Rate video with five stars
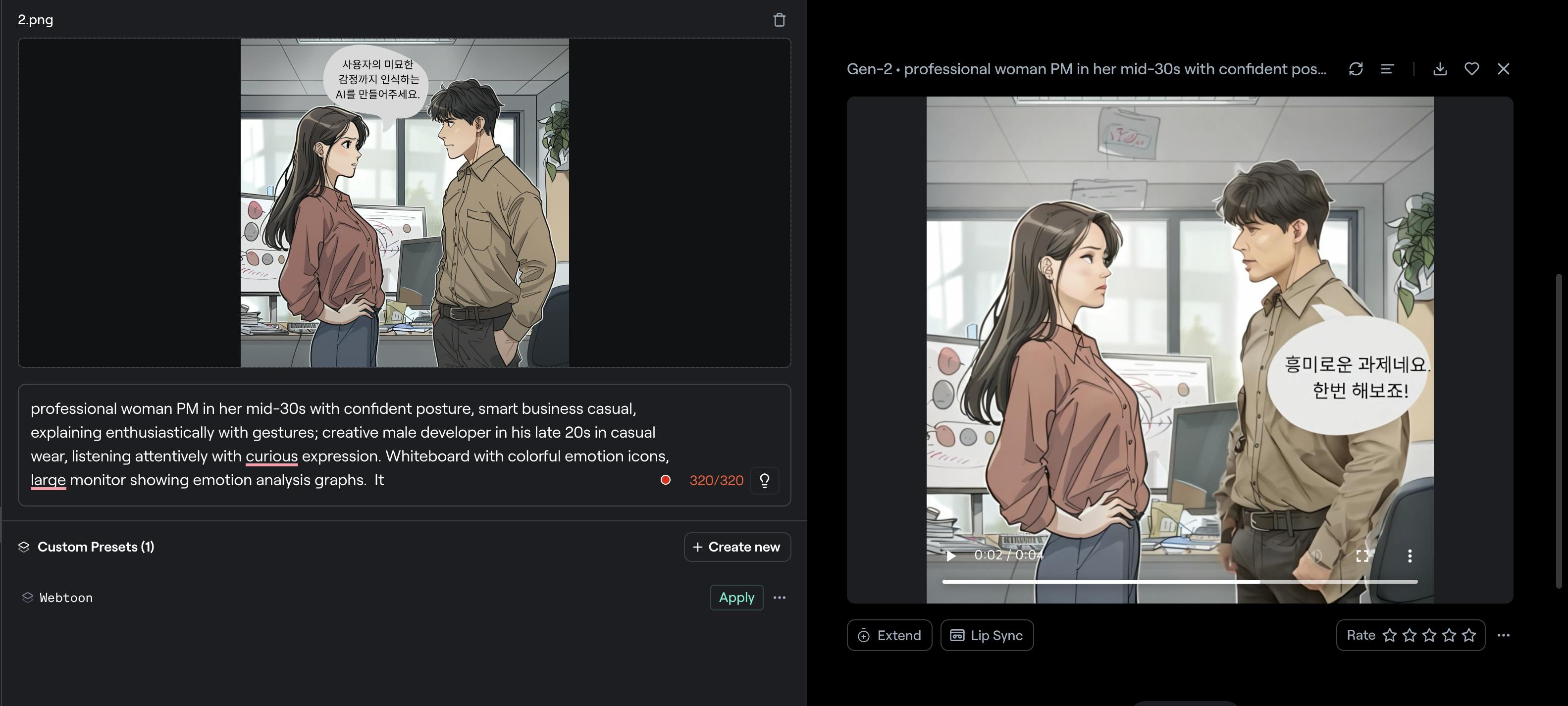 [x=1469, y=635]
